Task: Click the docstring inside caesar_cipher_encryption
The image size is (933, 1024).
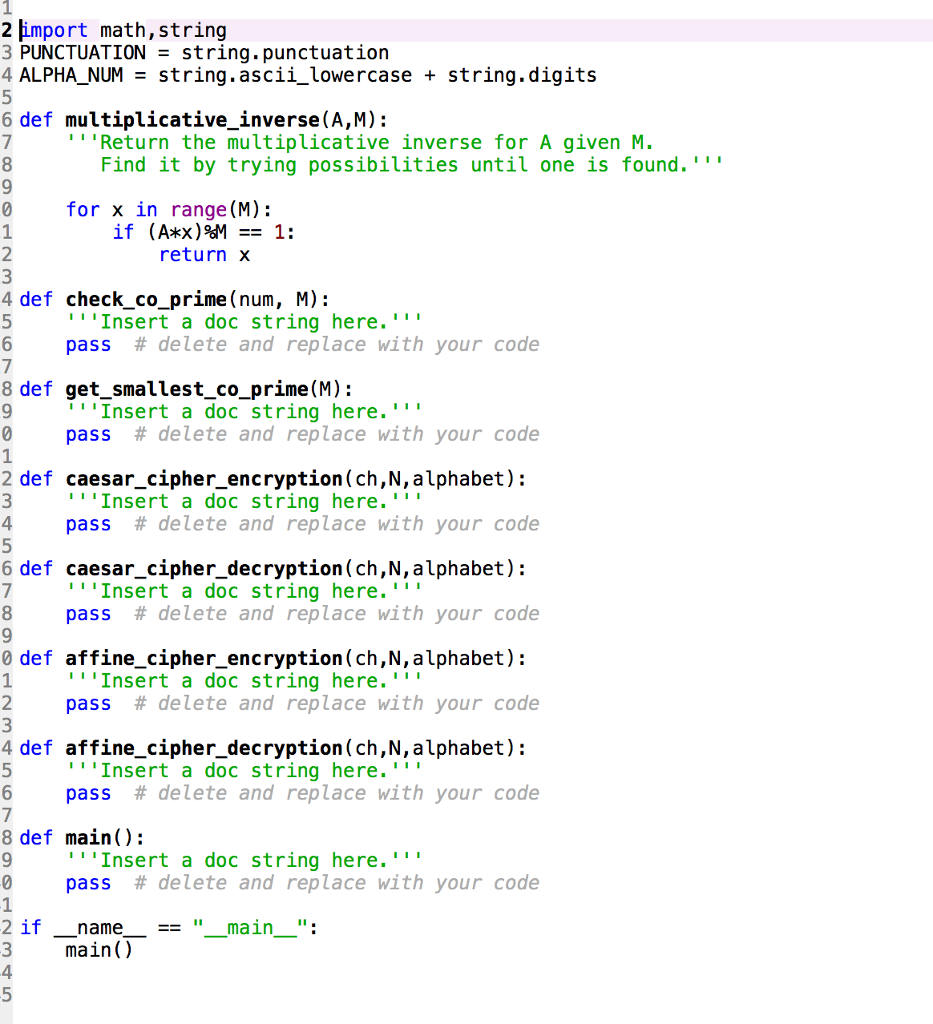Action: click(244, 502)
